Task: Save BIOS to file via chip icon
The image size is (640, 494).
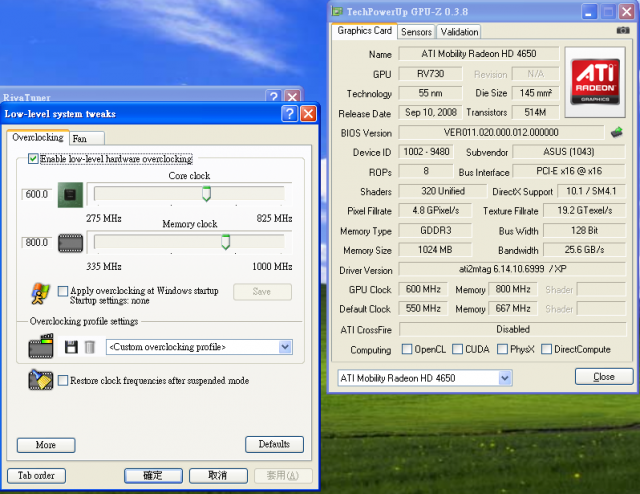Action: tap(617, 132)
